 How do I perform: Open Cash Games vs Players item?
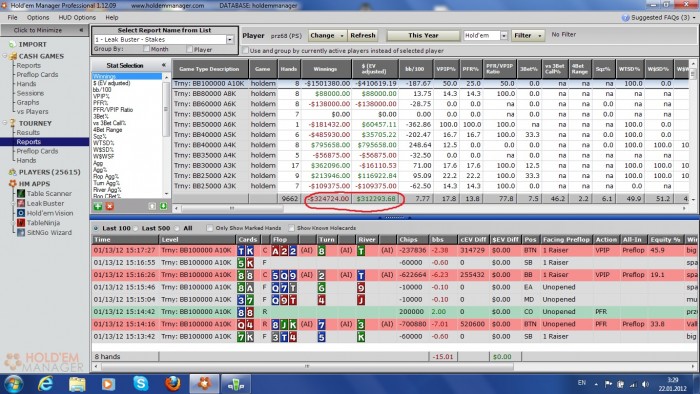tap(32, 112)
